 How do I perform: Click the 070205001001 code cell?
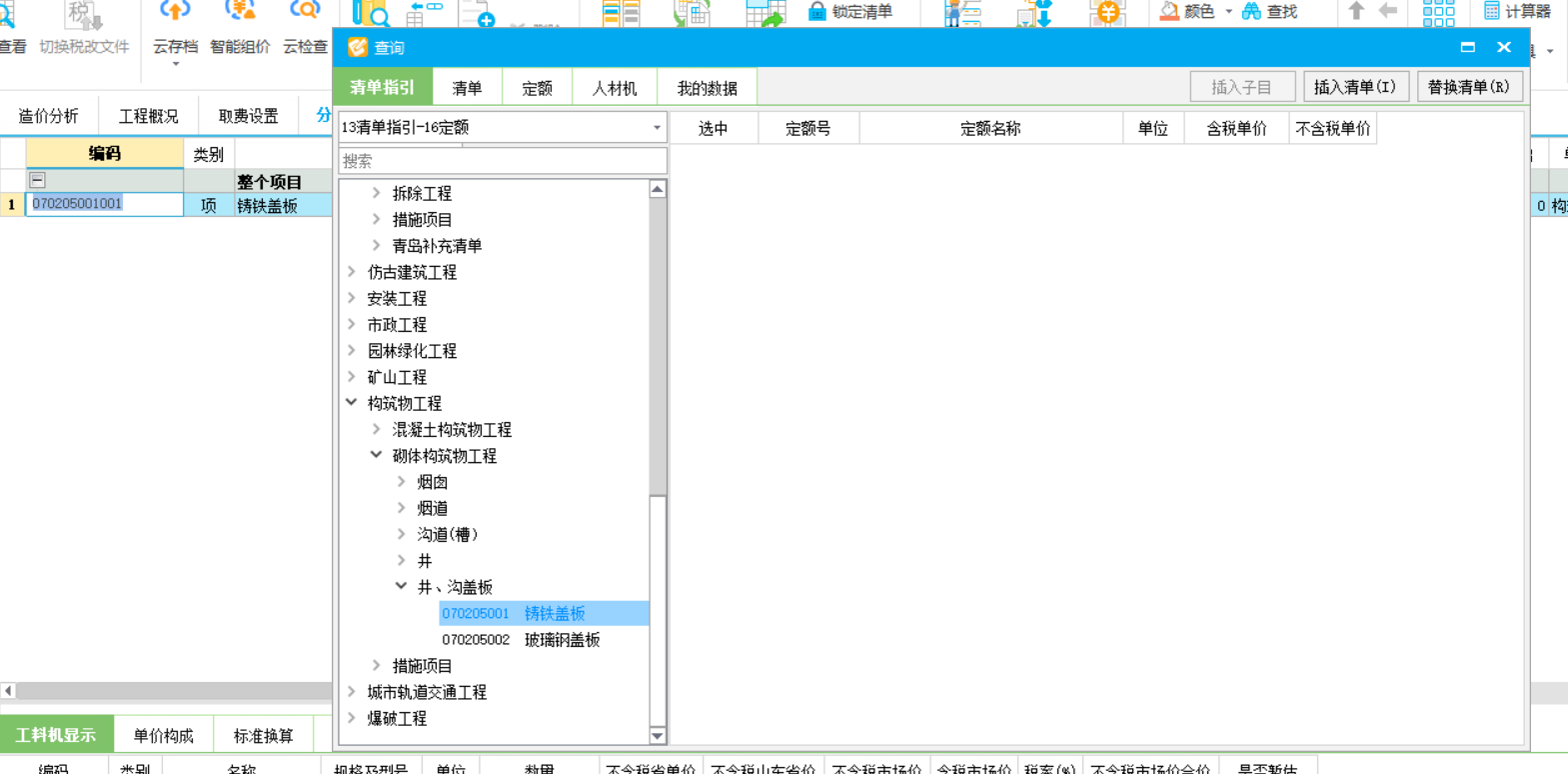104,204
